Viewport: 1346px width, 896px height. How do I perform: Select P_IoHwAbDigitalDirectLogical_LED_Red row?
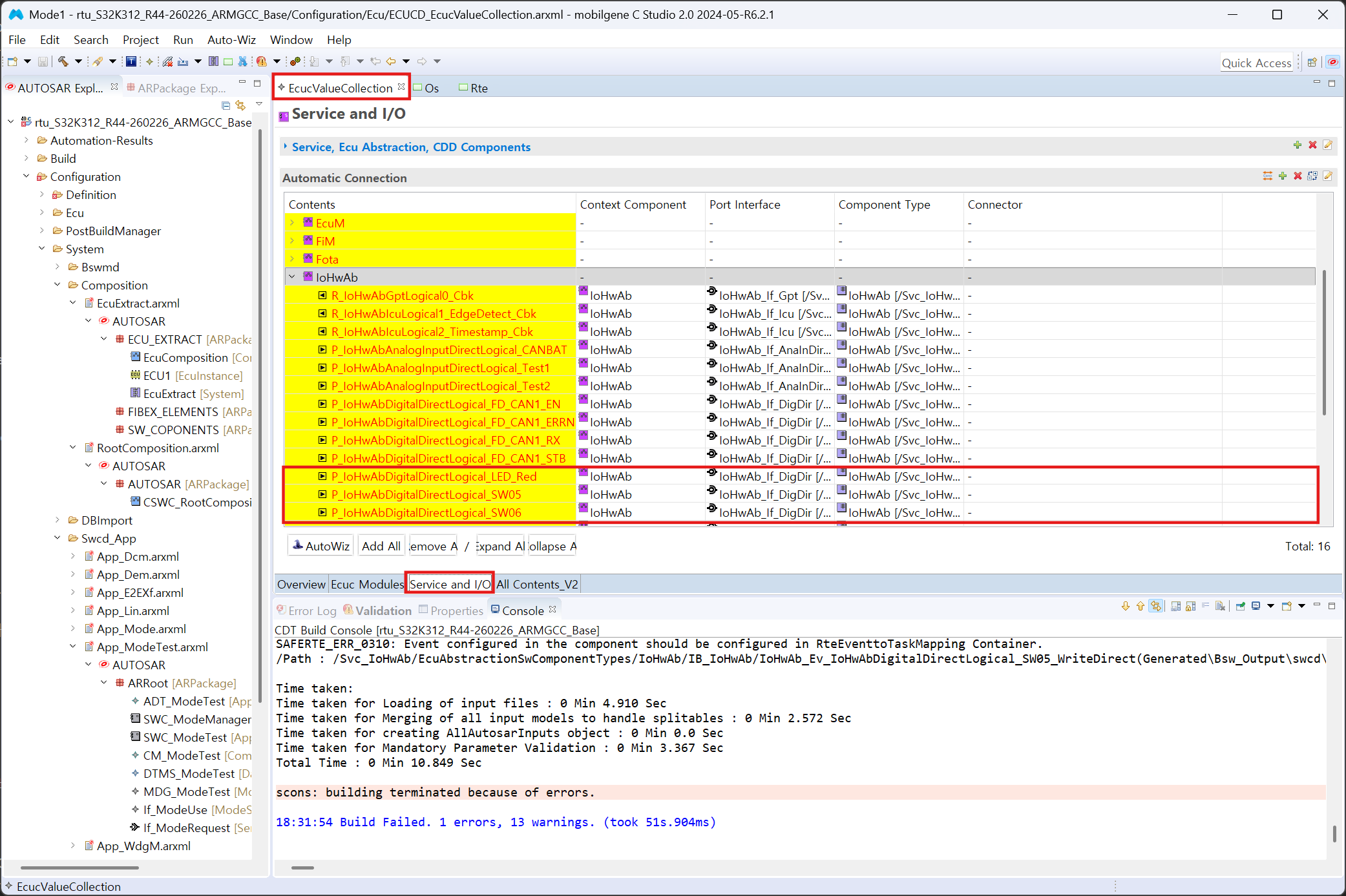click(x=800, y=476)
